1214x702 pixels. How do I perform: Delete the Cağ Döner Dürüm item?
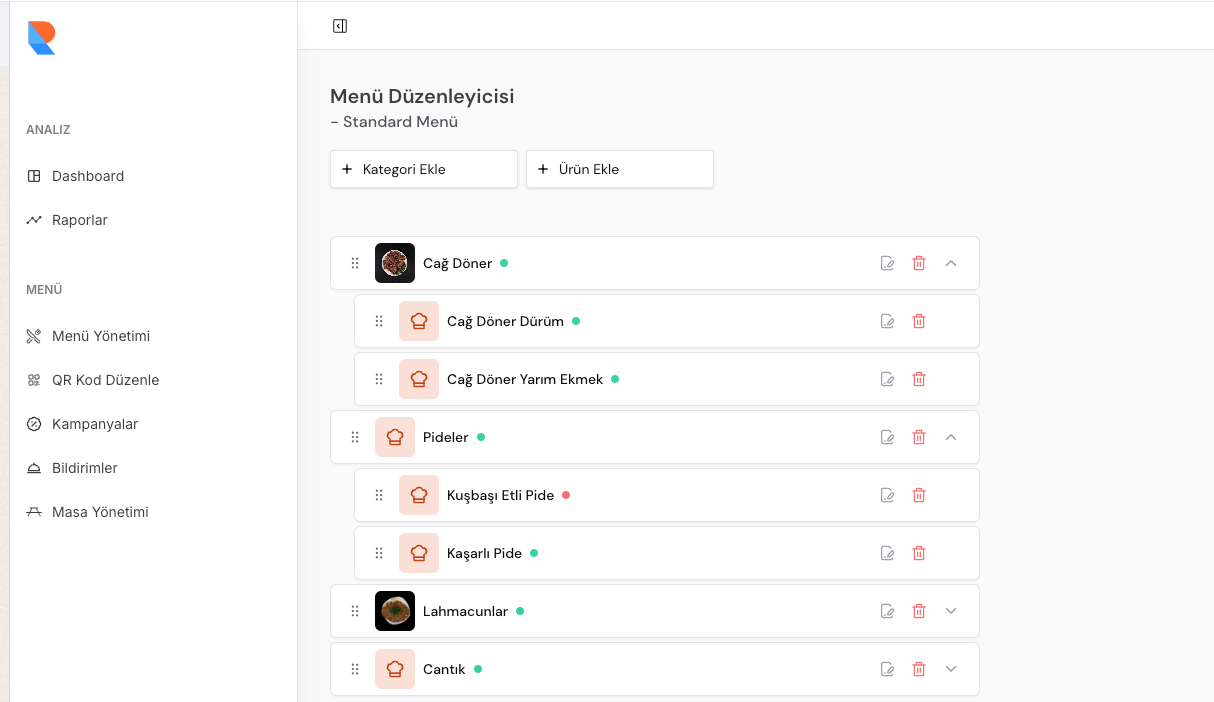[919, 321]
